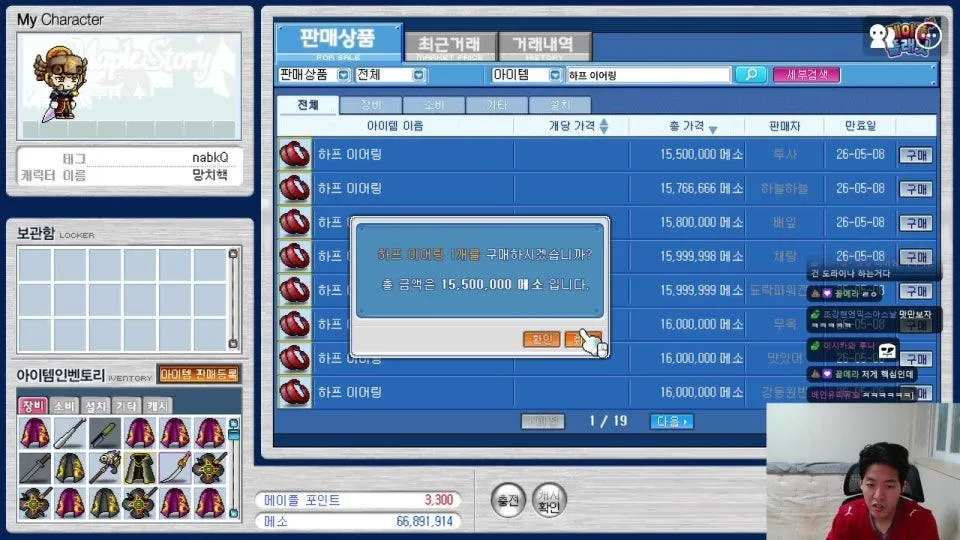This screenshot has width=960, height=540.
Task: Pick the curved polearm in inventory
Action: coord(174,468)
